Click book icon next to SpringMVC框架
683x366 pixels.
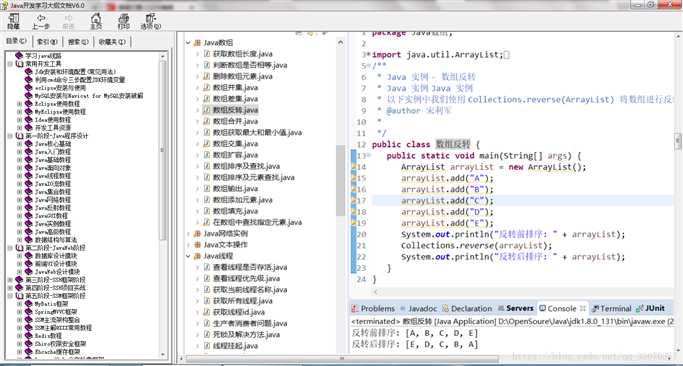29,312
